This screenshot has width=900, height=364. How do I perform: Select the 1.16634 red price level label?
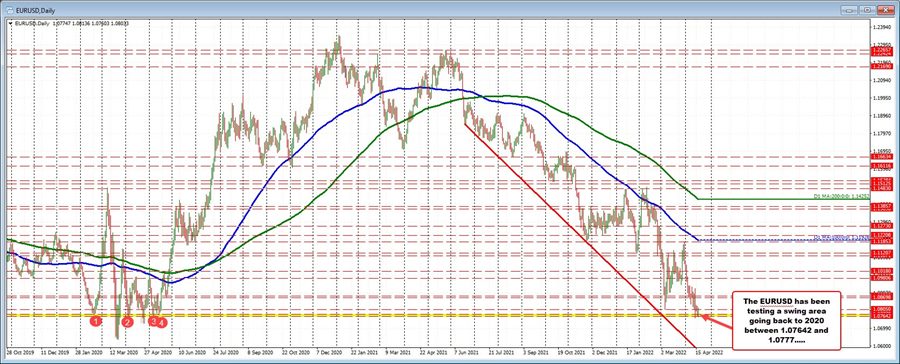[882, 156]
